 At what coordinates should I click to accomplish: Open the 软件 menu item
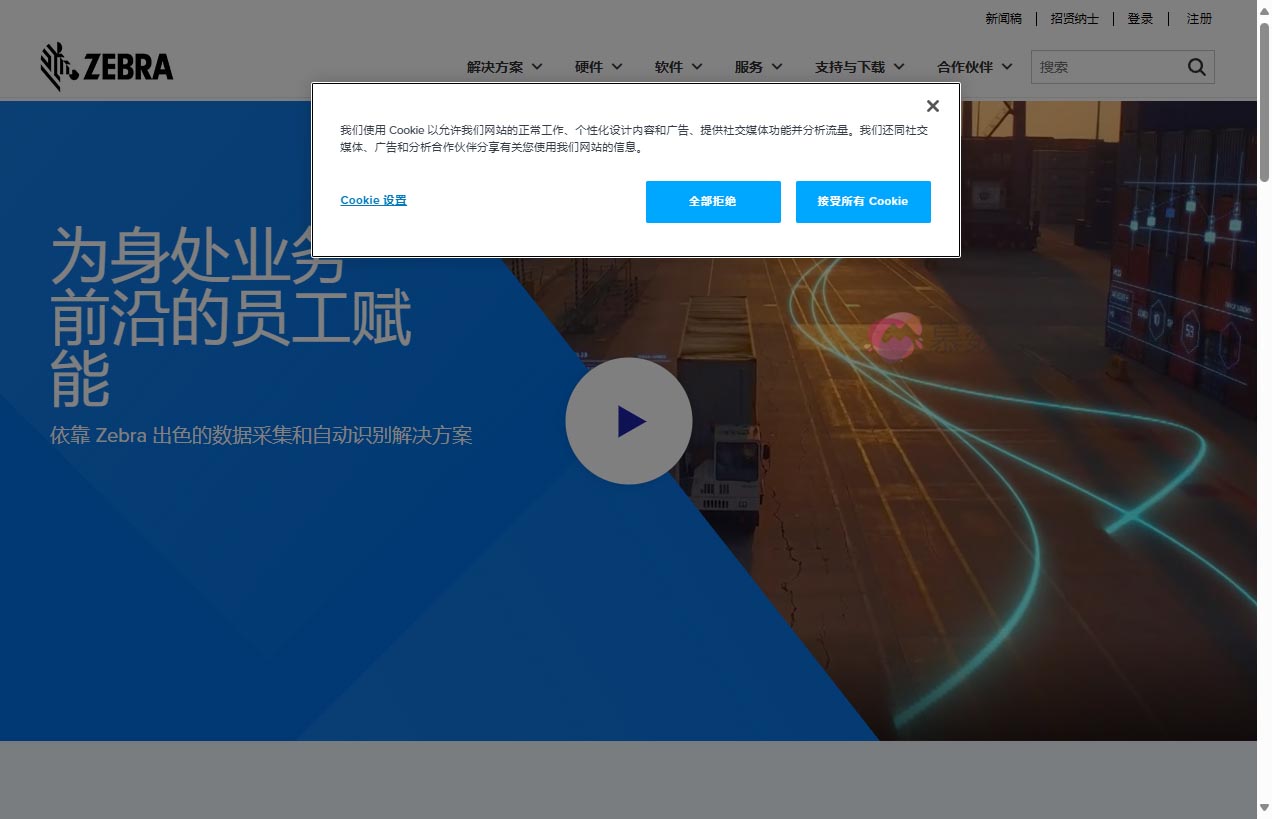click(x=676, y=67)
